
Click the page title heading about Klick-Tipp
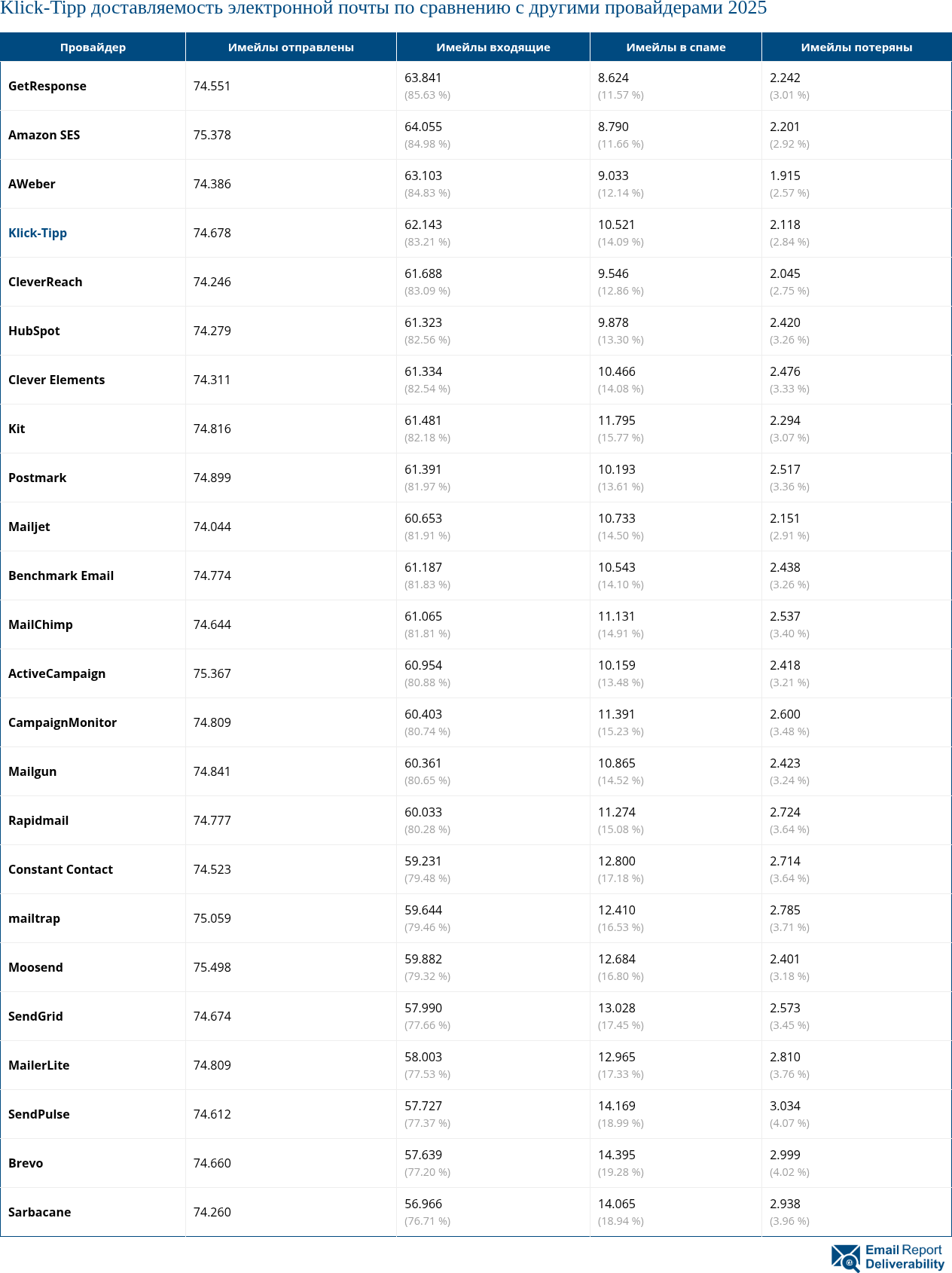pyautogui.click(x=383, y=9)
